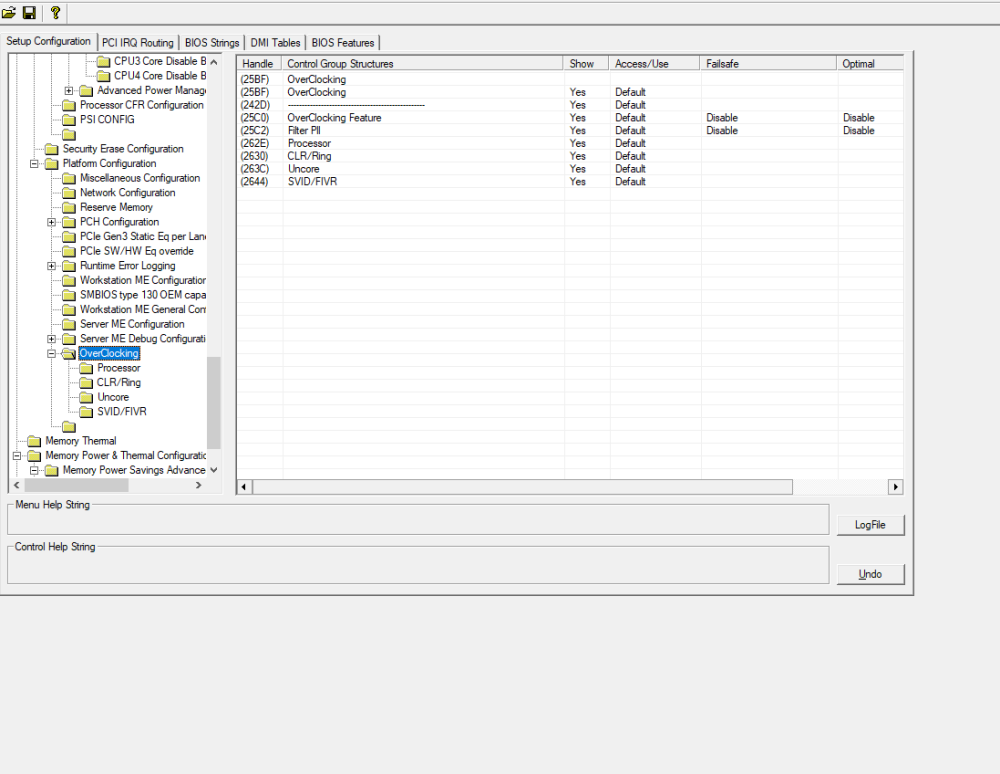
Task: Click the Processor subfolder icon under OverClocking
Action: click(86, 369)
